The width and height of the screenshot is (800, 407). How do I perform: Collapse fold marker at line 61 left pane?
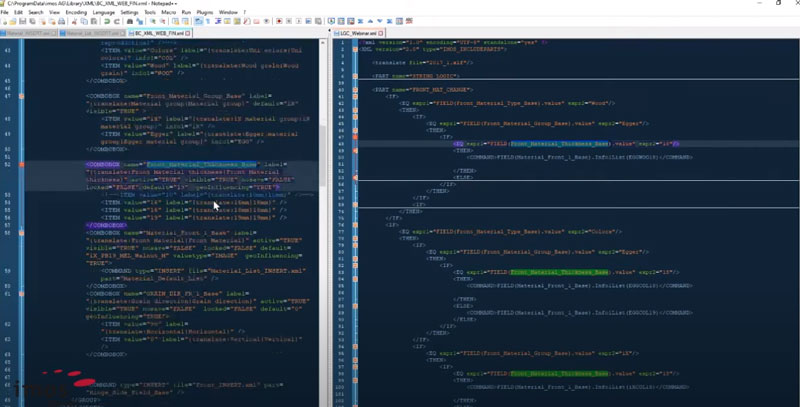[21, 294]
